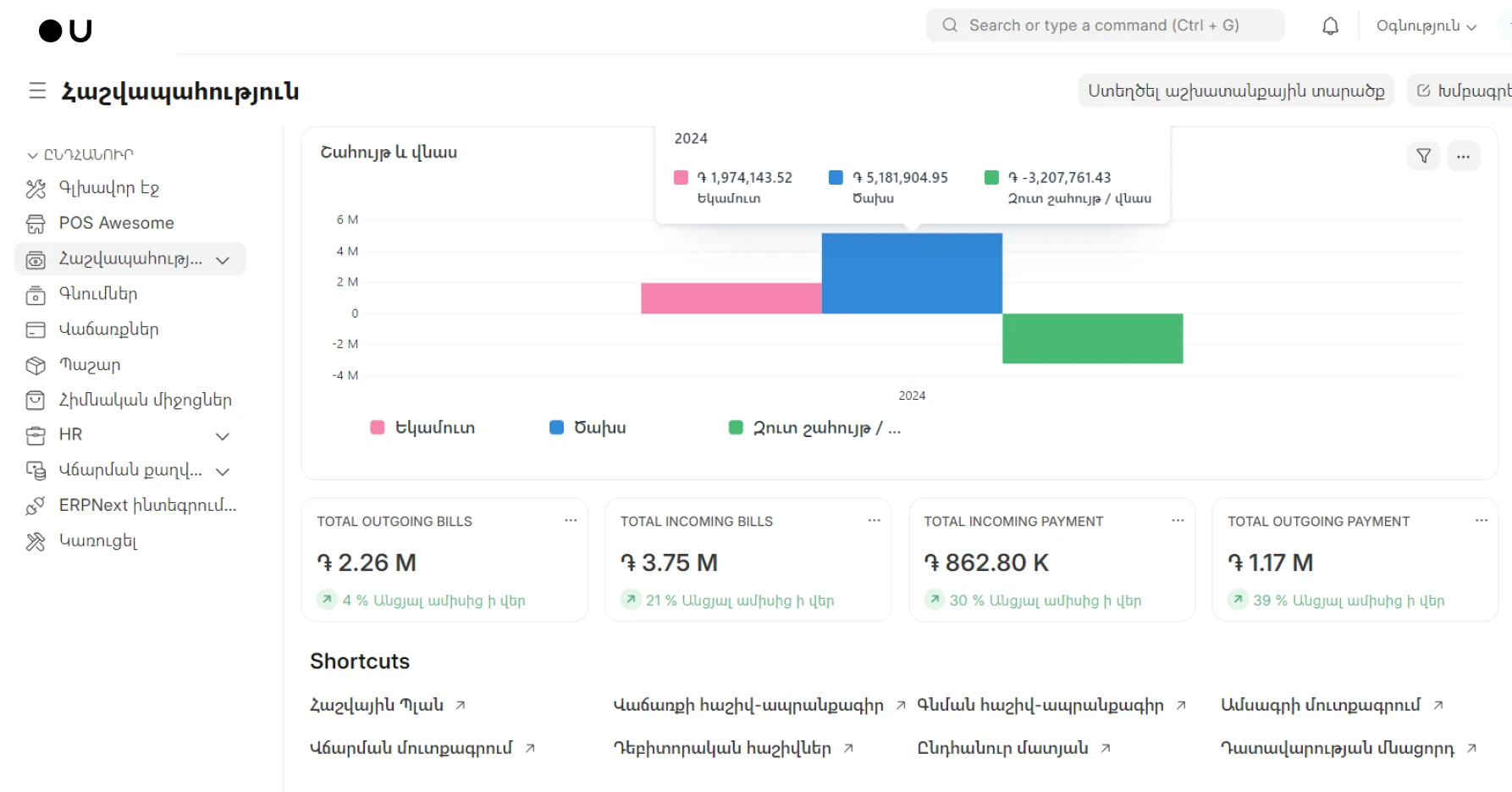
Task: Click the search magnifier icon
Action: click(x=950, y=25)
